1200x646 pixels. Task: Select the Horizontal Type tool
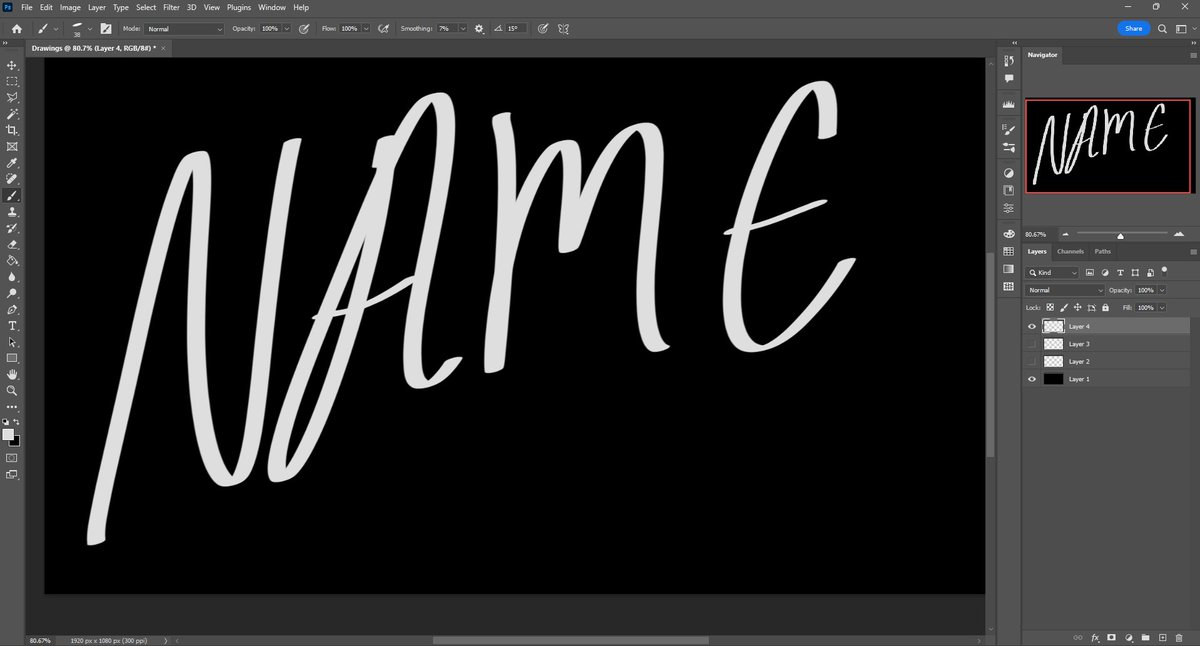[x=12, y=325]
